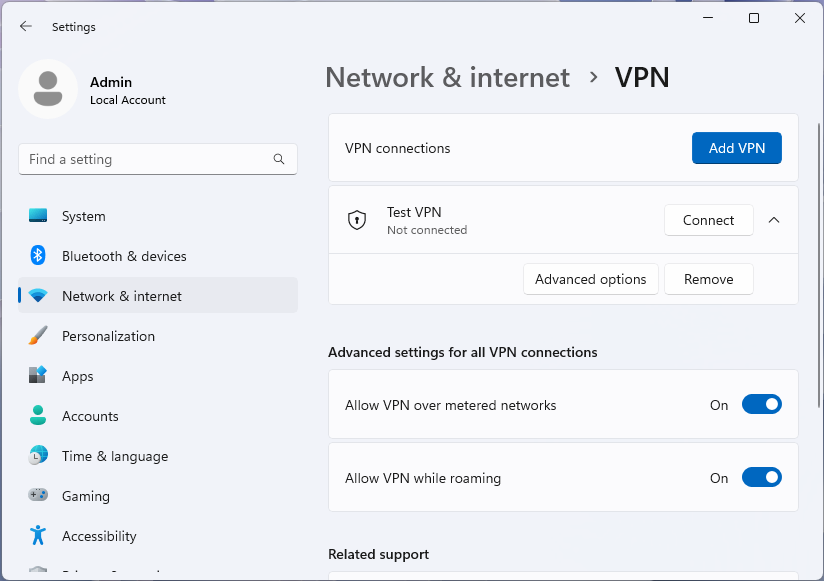824x581 pixels.
Task: Click the Add VPN button
Action: tap(737, 147)
